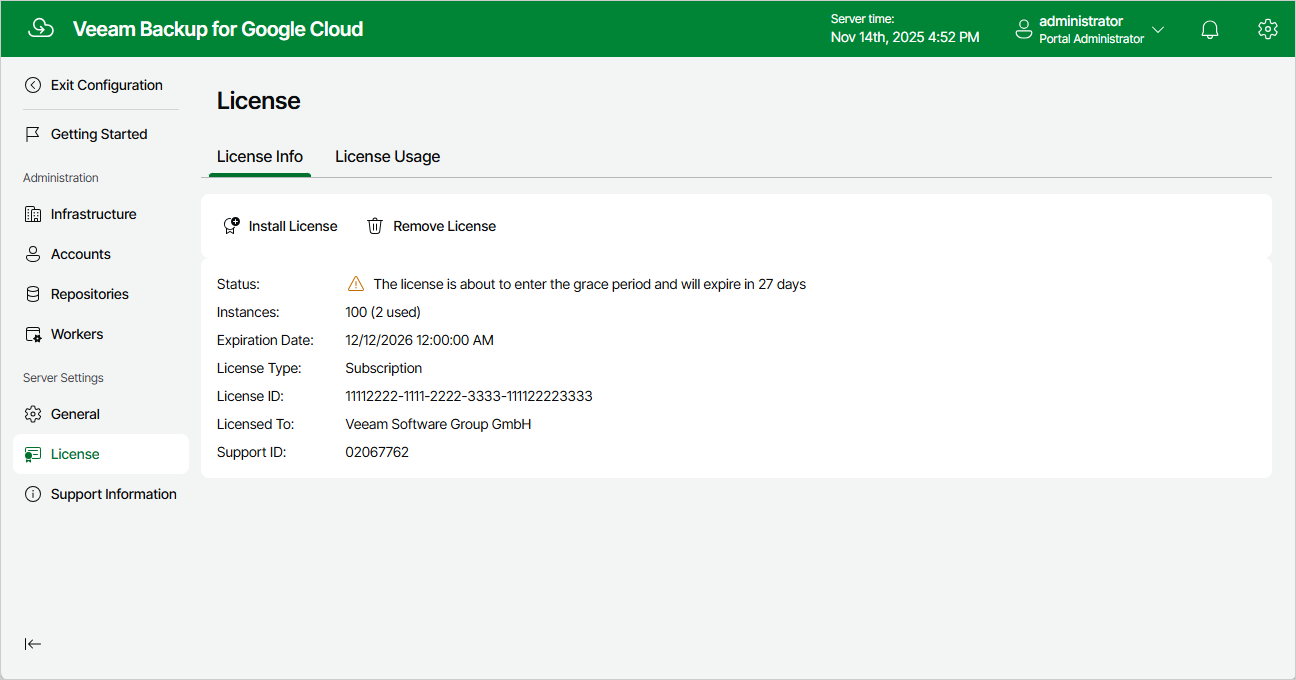The width and height of the screenshot is (1296, 680).
Task: Click the Support Information info icon
Action: [x=33, y=494]
